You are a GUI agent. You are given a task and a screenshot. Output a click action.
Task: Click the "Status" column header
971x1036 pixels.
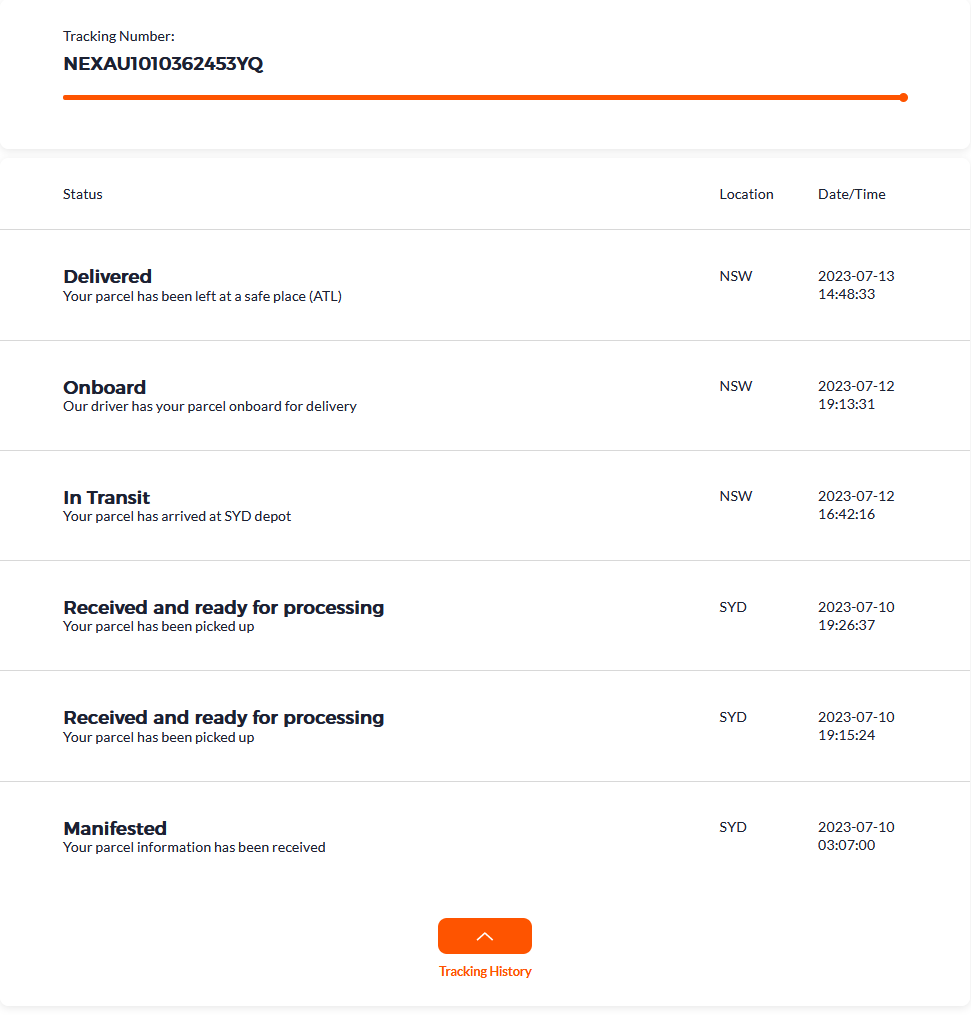(83, 194)
